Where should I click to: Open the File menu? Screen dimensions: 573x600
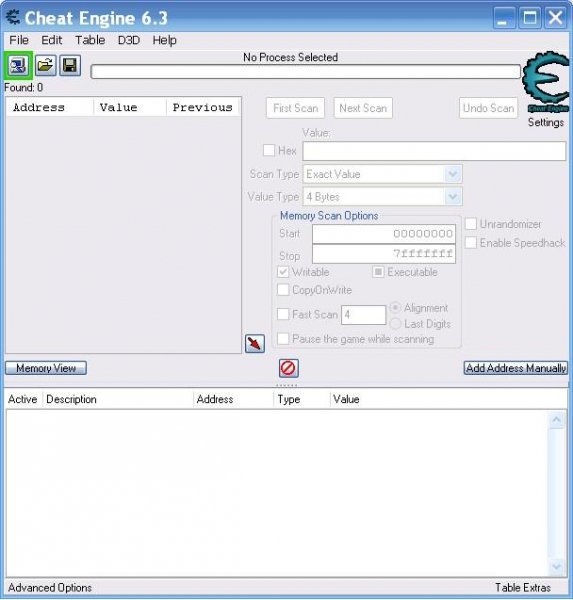19,40
